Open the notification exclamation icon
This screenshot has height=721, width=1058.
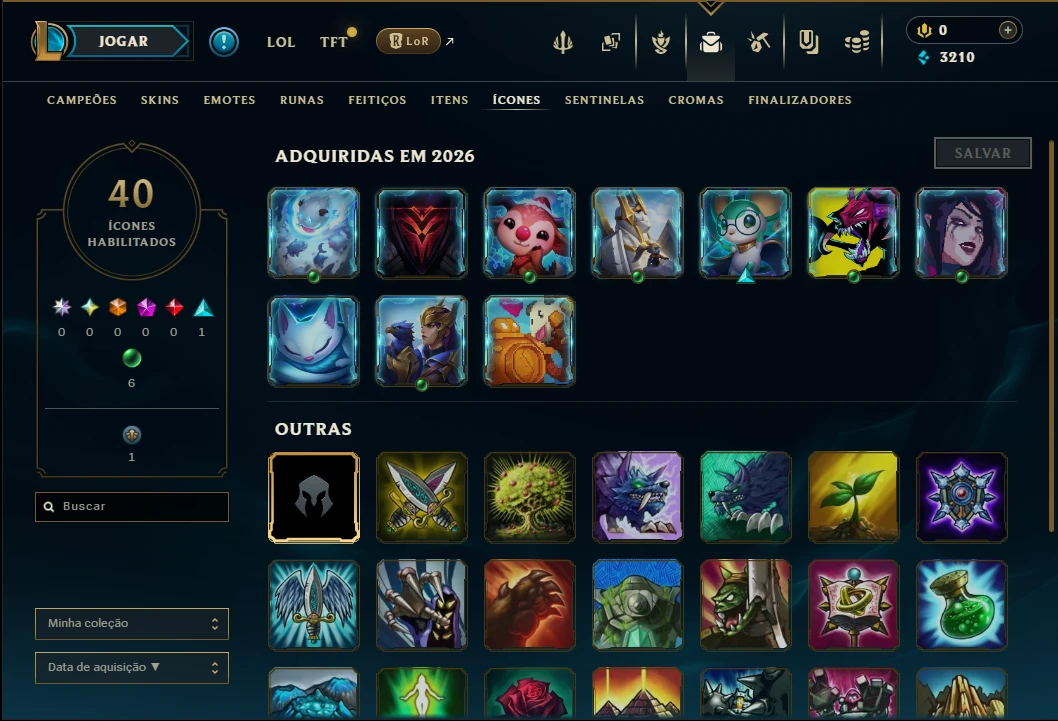[223, 42]
